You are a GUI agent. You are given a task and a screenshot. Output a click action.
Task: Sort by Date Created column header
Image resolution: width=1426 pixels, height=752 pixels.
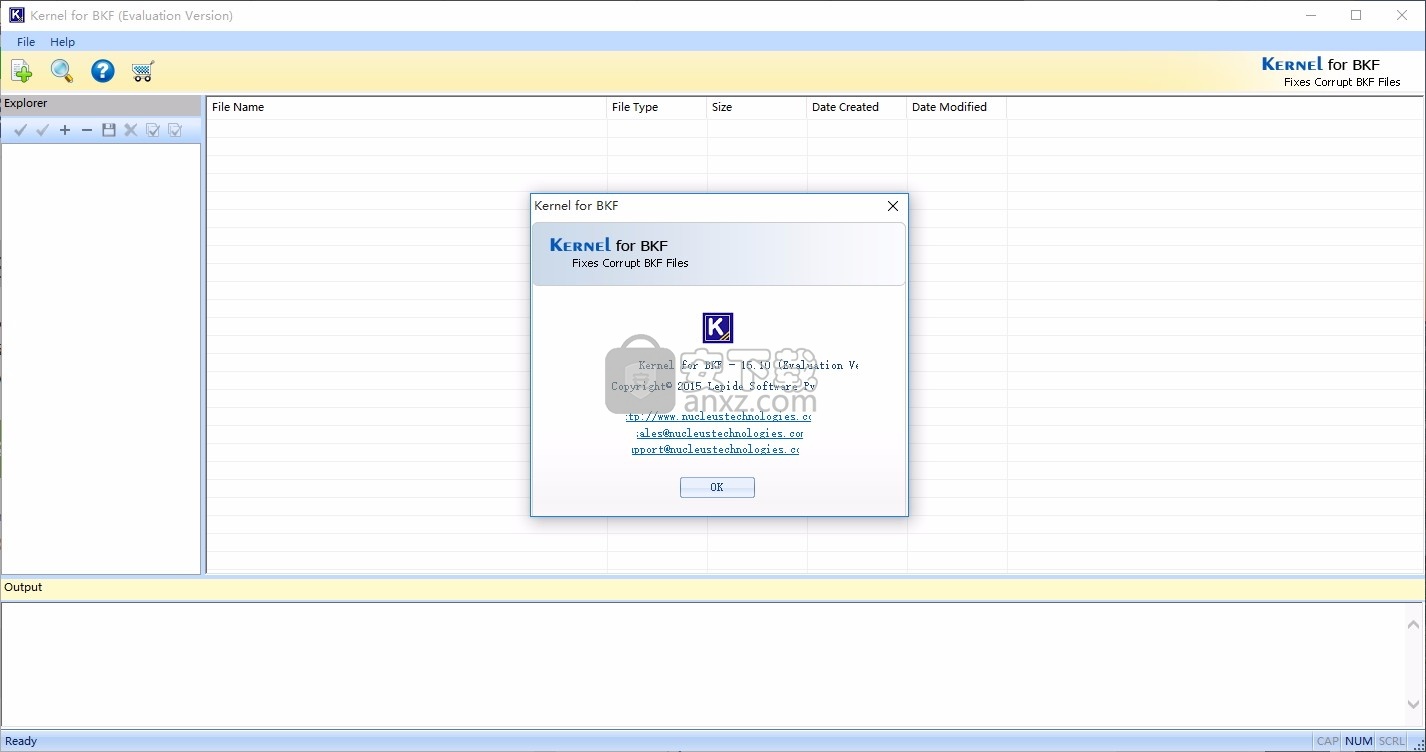click(857, 107)
